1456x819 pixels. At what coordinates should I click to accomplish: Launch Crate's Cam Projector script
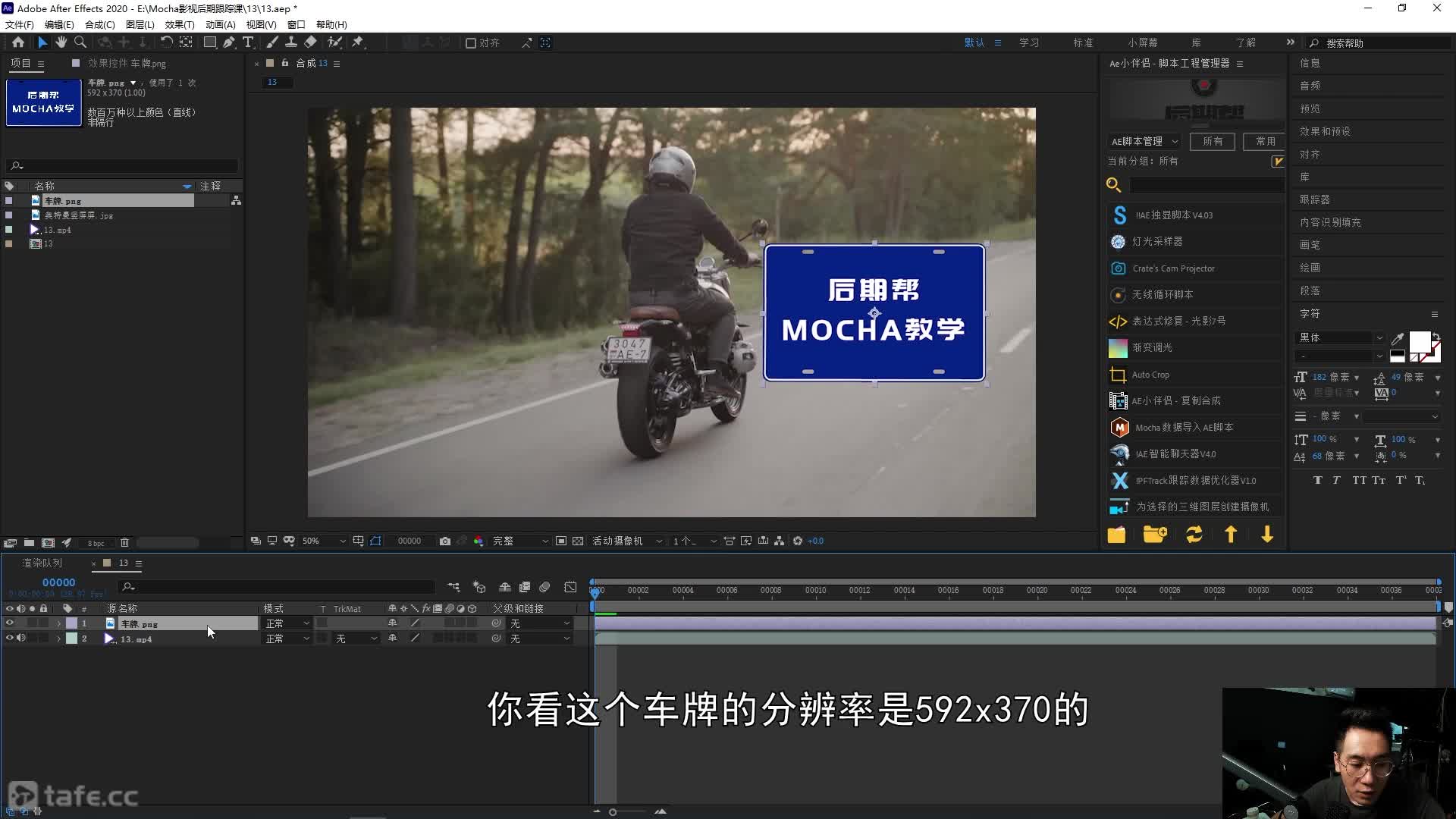[x=1173, y=268]
